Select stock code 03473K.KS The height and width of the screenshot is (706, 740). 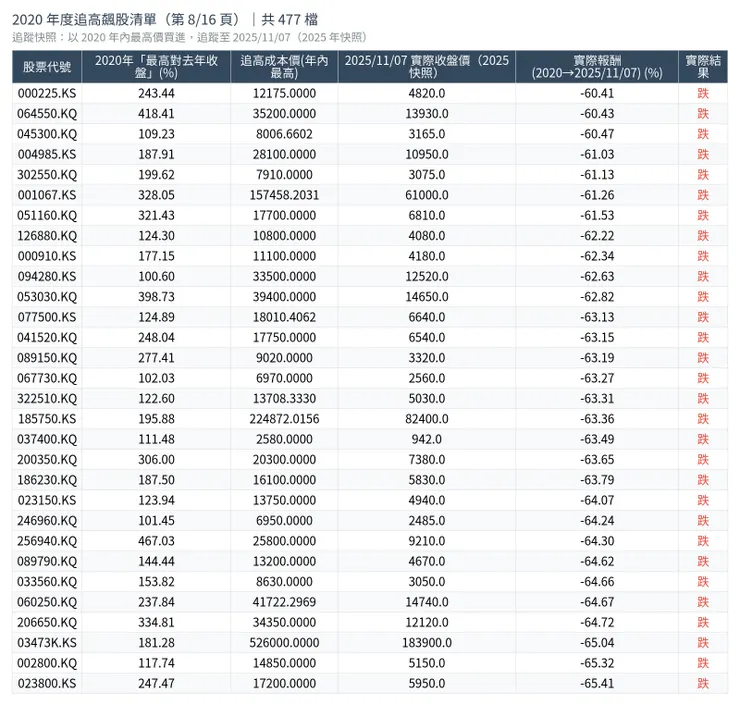coord(47,643)
